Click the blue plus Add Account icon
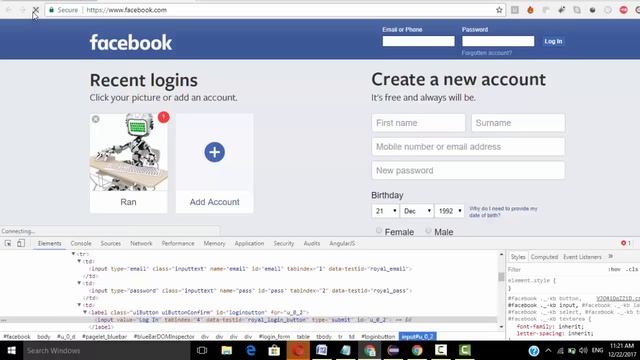 [x=214, y=152]
